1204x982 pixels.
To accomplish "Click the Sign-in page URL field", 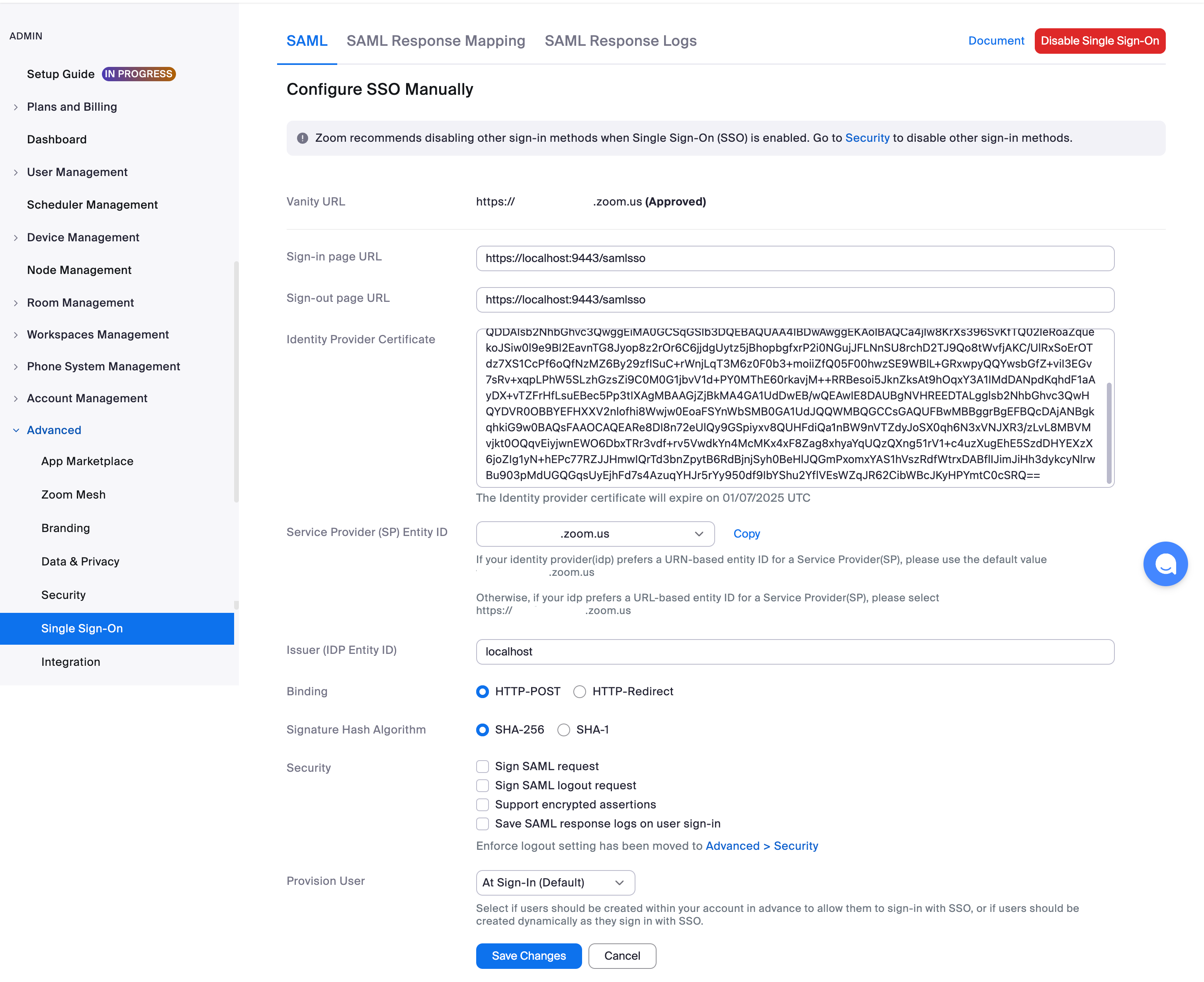I will pyautogui.click(x=795, y=258).
